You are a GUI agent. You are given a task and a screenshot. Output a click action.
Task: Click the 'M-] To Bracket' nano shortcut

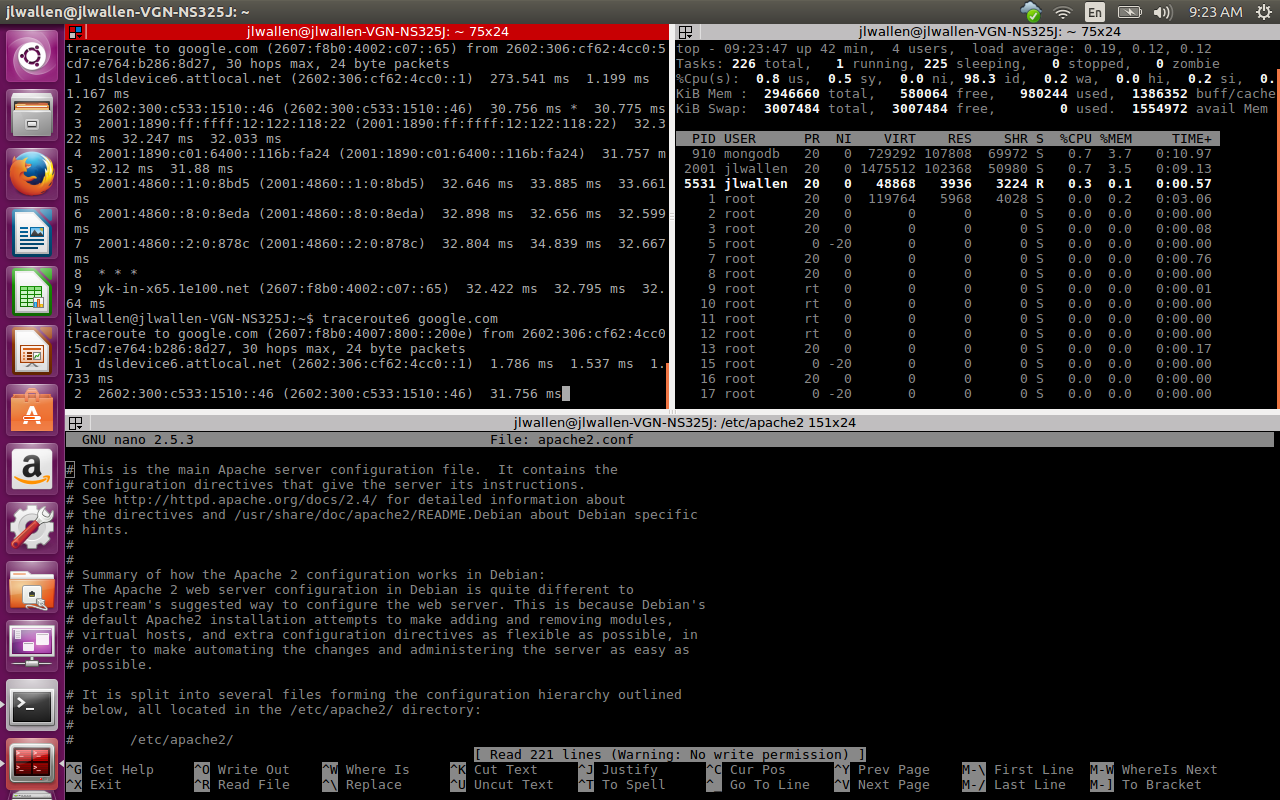(1146, 785)
